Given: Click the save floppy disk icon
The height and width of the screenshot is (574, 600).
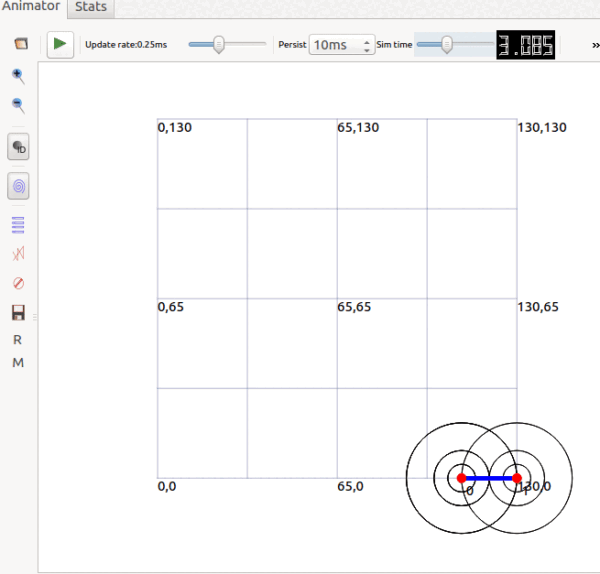Looking at the screenshot, I should coord(18,313).
